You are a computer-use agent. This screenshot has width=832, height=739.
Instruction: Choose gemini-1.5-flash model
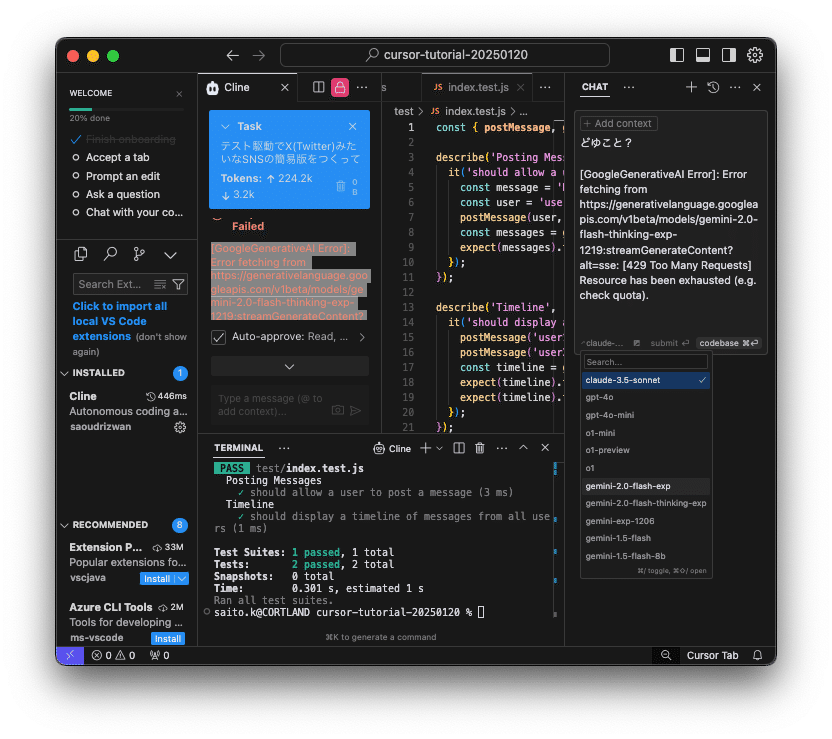645,538
